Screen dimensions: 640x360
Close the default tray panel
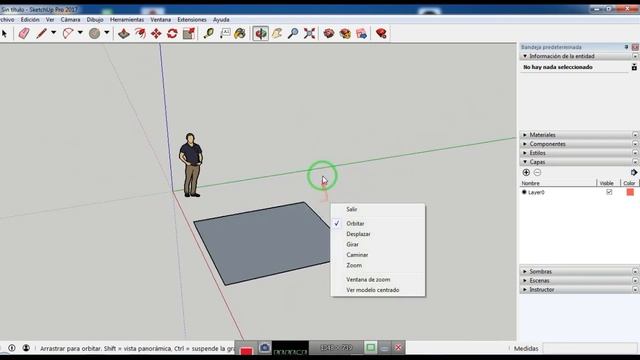[x=635, y=47]
